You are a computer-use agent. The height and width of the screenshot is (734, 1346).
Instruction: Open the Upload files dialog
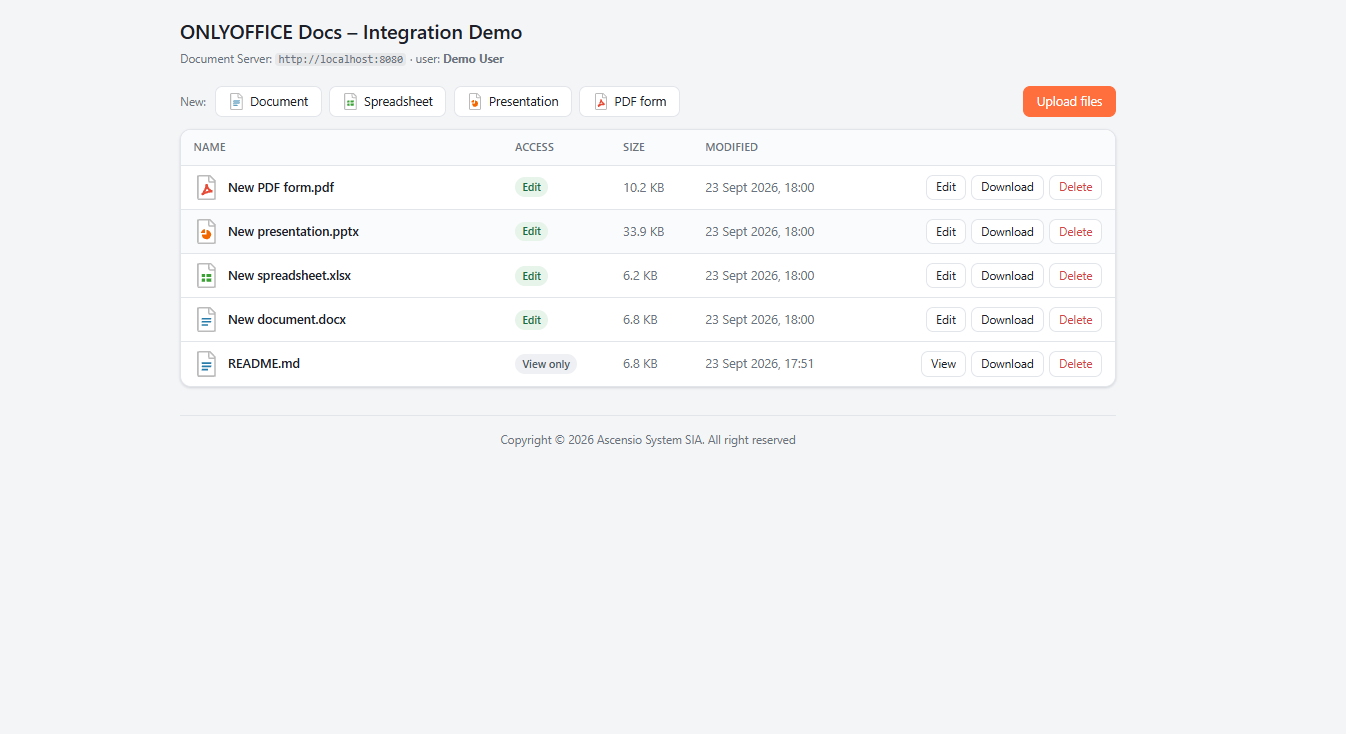coord(1069,101)
